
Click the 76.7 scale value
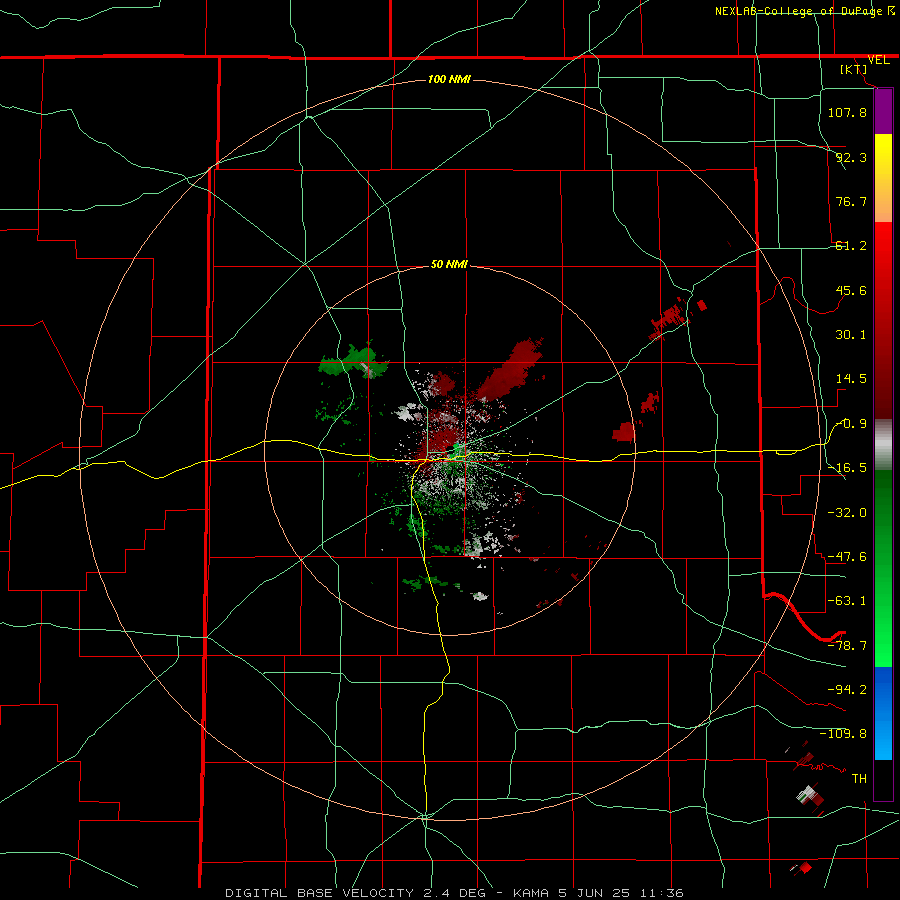pyautogui.click(x=851, y=201)
